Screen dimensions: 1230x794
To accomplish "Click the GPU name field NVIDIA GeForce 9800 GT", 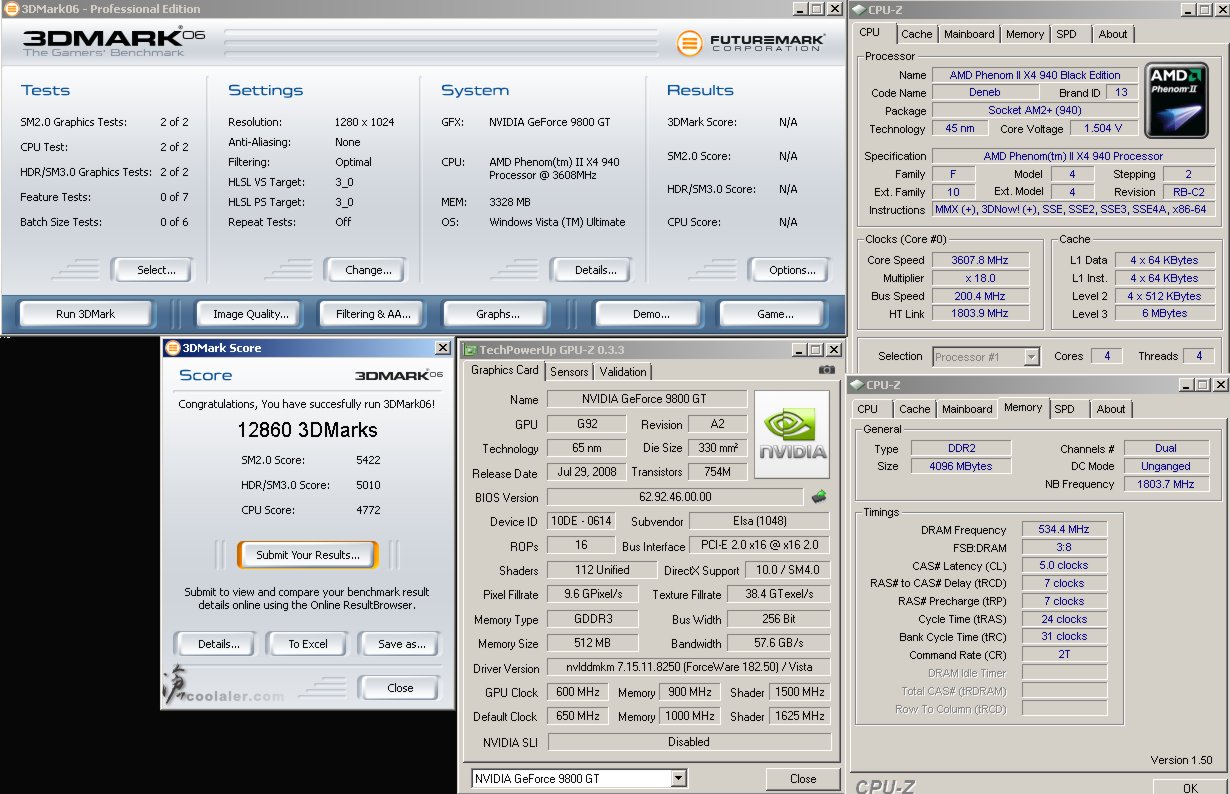I will point(647,399).
